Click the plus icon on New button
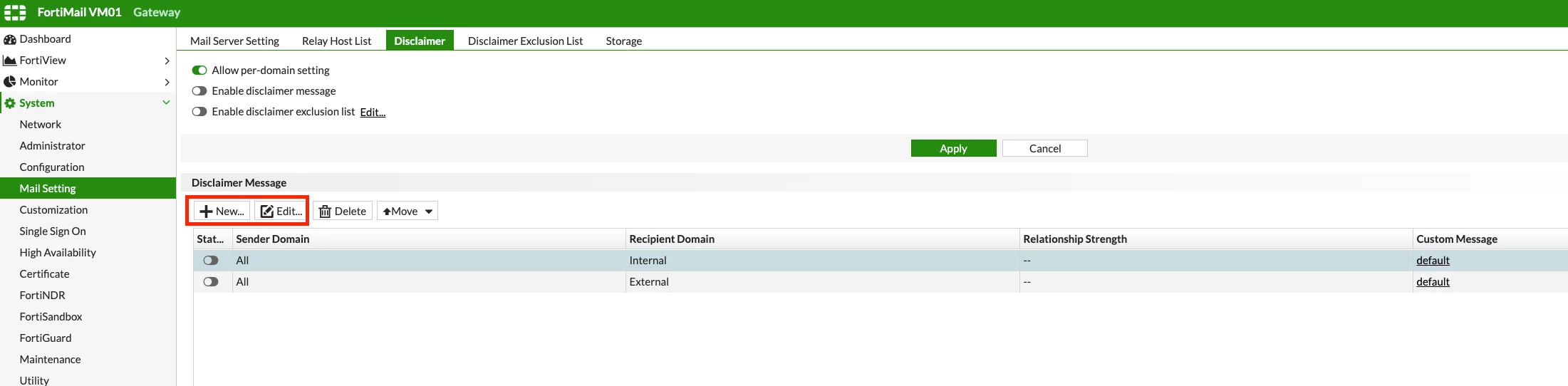Image resolution: width=1568 pixels, height=386 pixels. coord(206,212)
